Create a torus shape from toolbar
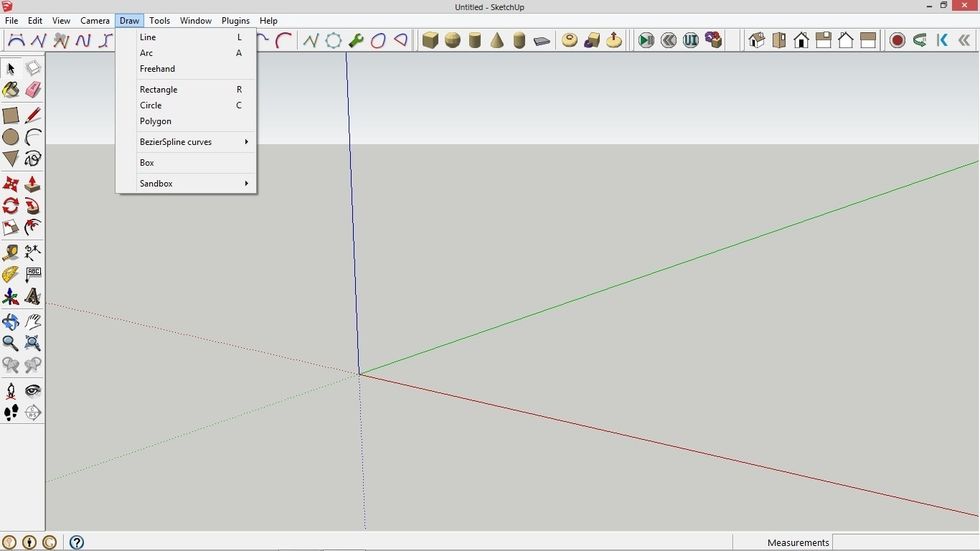Screen dimensions: 980x551 (x=569, y=41)
